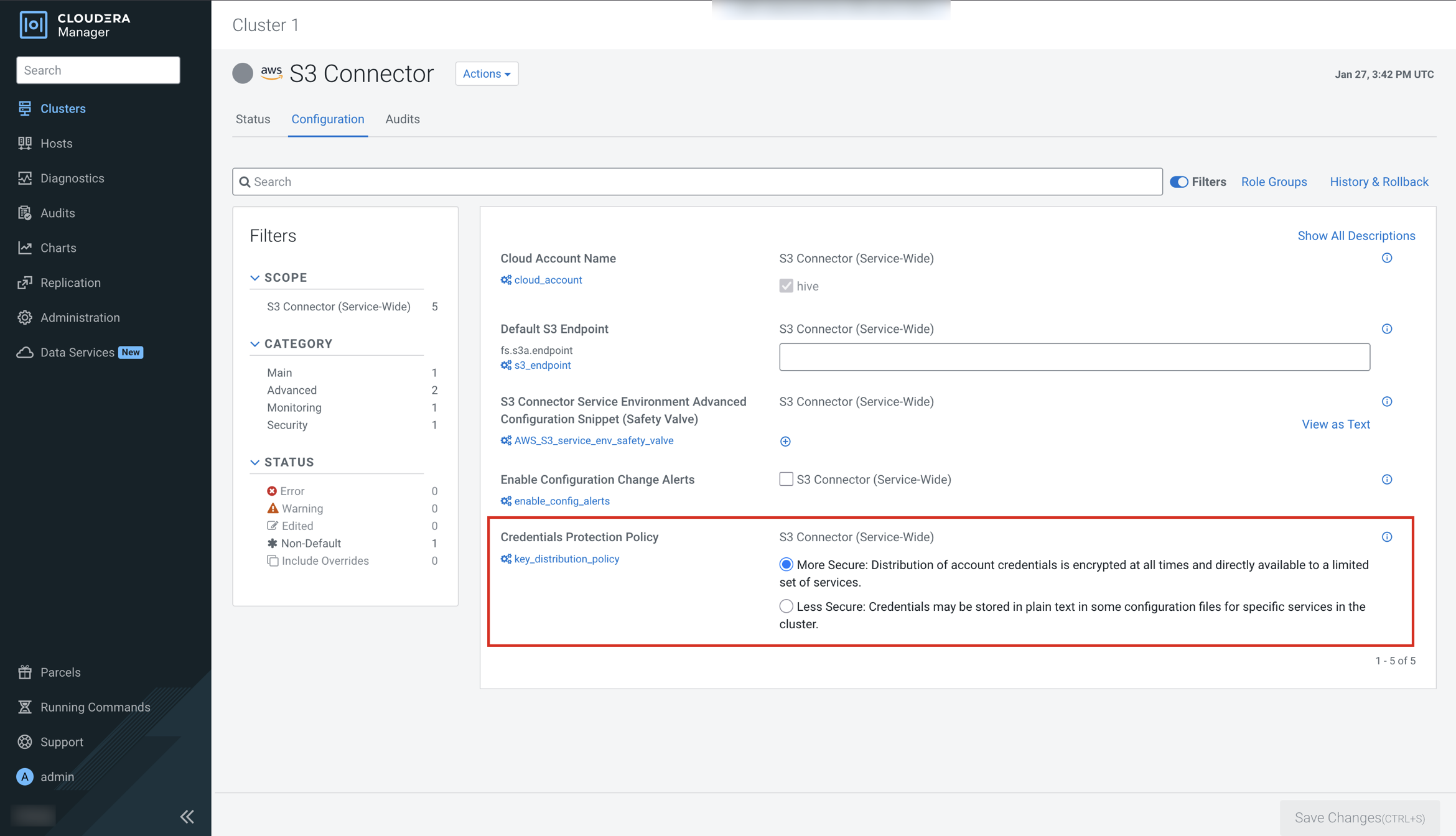Click the Parcels gift icon
Image resolution: width=1456 pixels, height=836 pixels.
(25, 672)
